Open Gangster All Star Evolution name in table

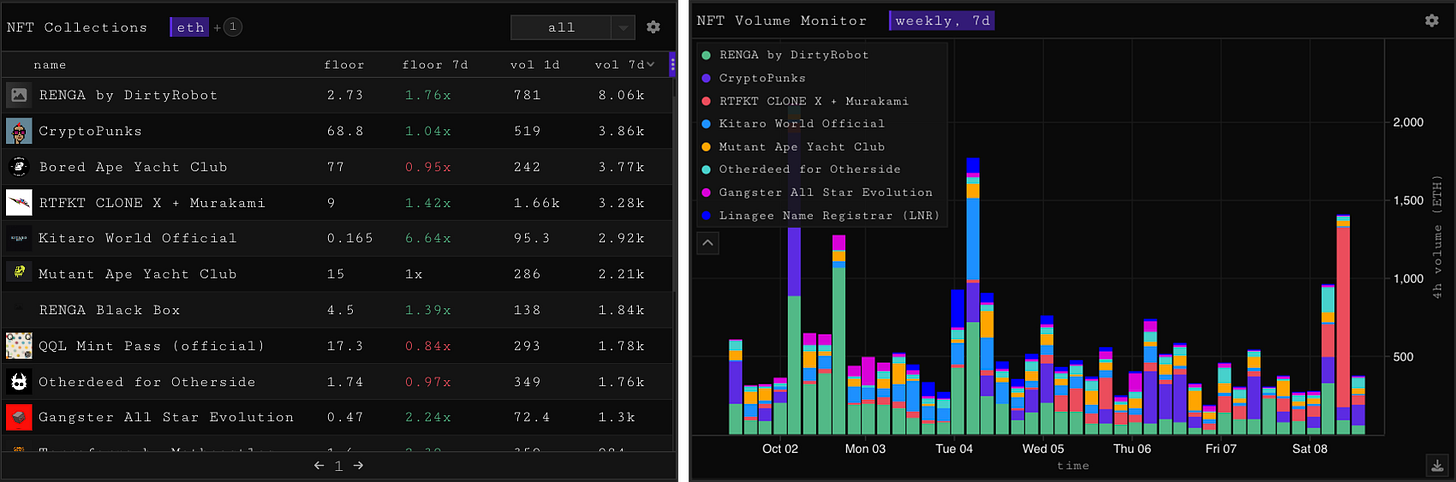pos(166,417)
